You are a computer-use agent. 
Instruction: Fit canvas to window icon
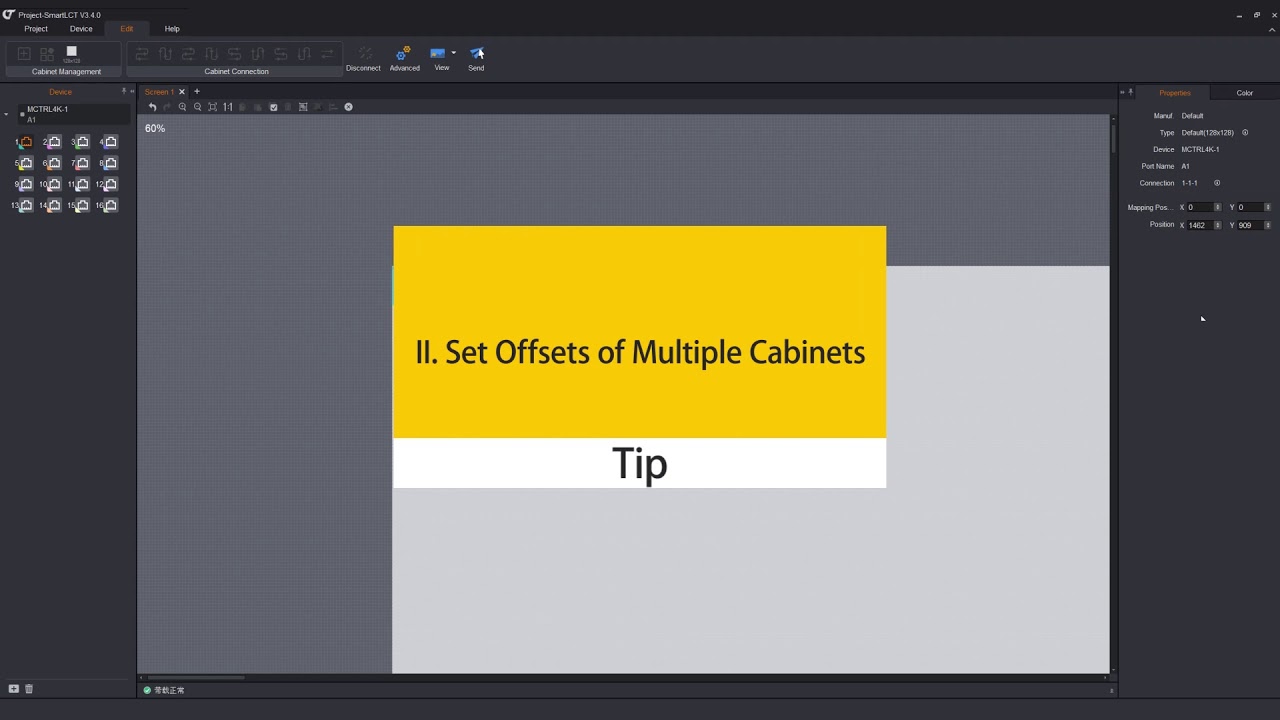[x=213, y=107]
